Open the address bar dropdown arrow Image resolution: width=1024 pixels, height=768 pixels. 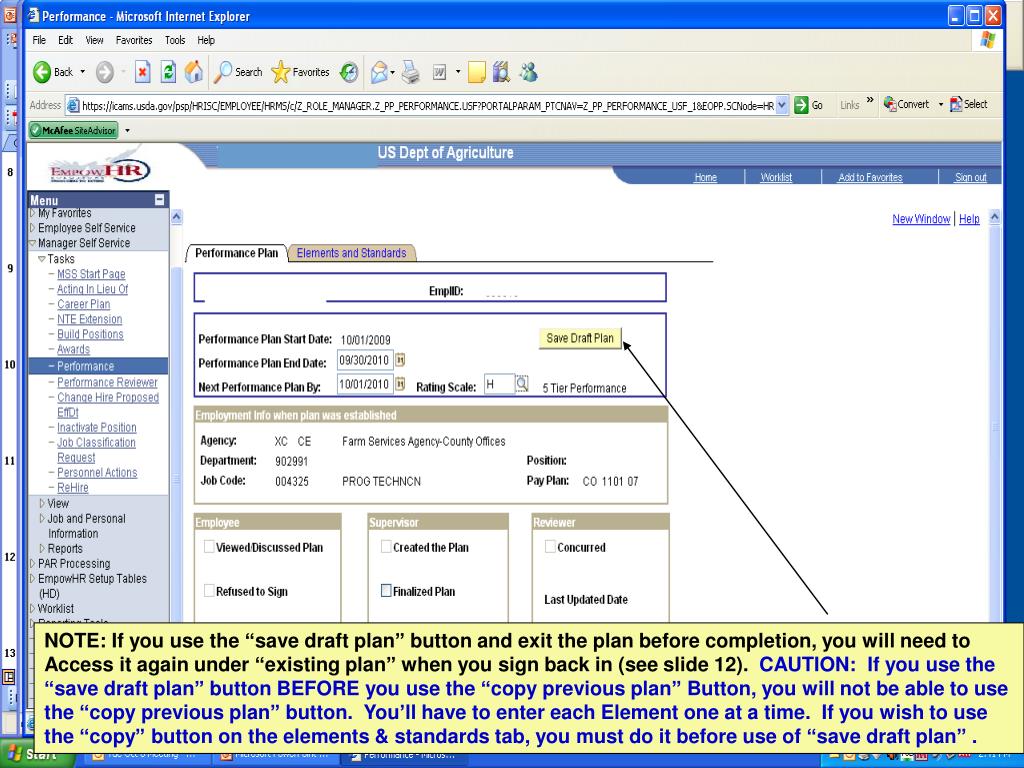coord(782,105)
